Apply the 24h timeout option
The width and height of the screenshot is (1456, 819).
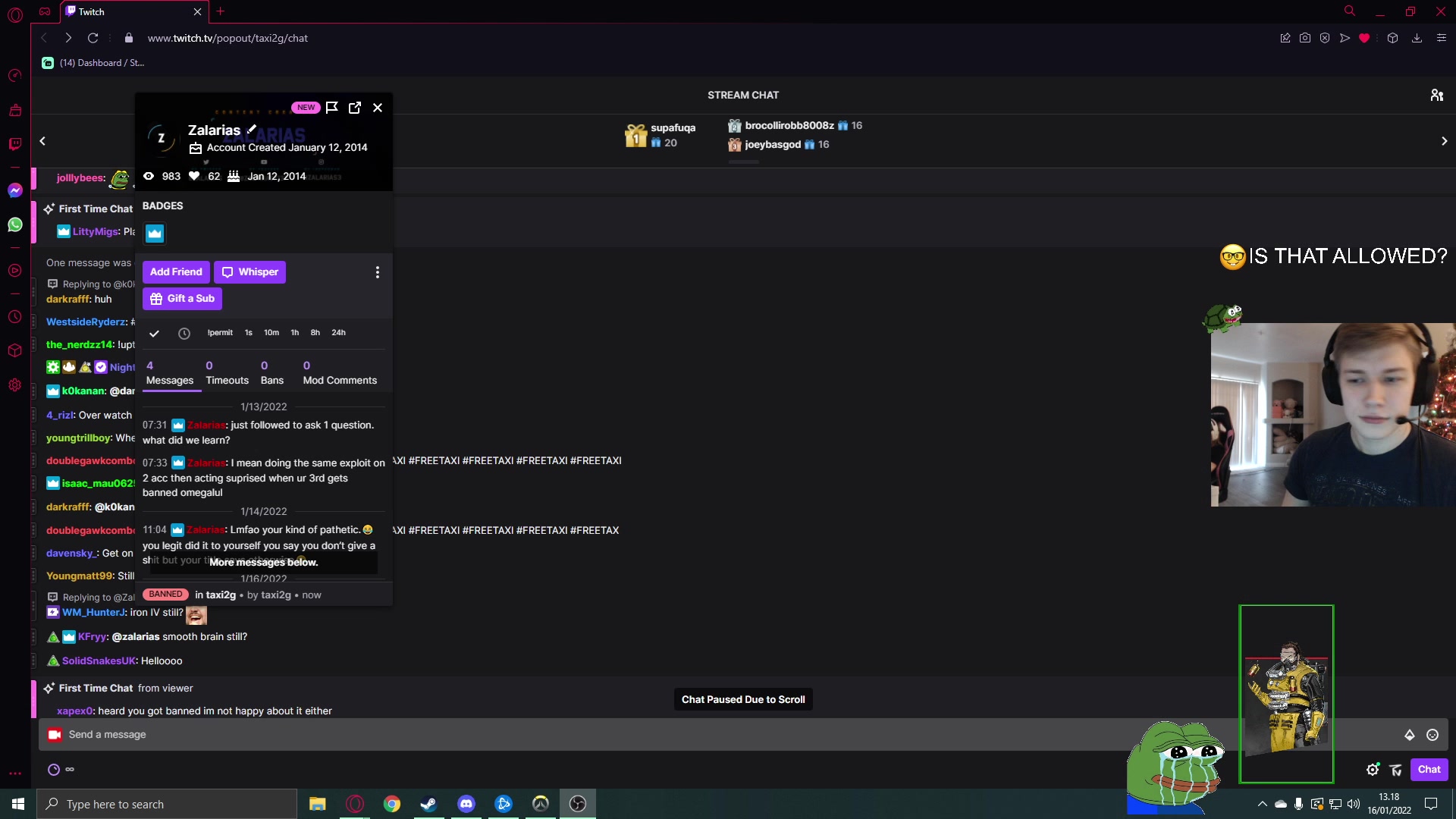coord(338,333)
